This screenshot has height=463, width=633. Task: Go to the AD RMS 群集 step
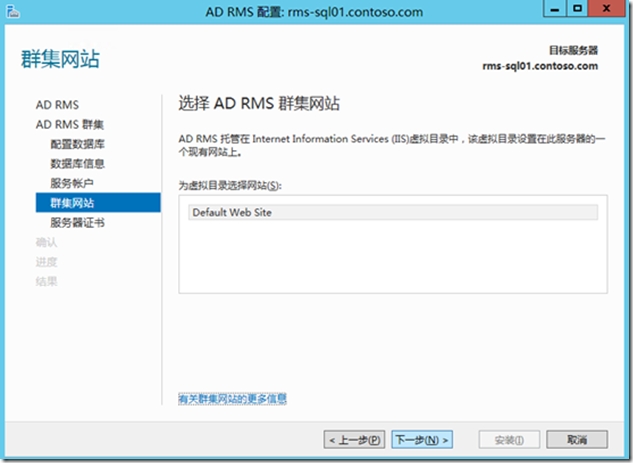69,125
